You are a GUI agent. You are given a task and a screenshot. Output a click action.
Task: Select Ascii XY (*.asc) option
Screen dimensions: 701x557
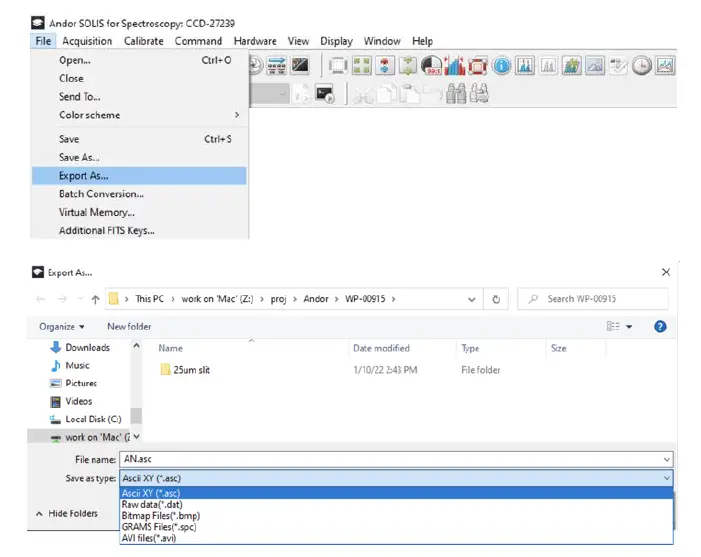tap(397, 493)
